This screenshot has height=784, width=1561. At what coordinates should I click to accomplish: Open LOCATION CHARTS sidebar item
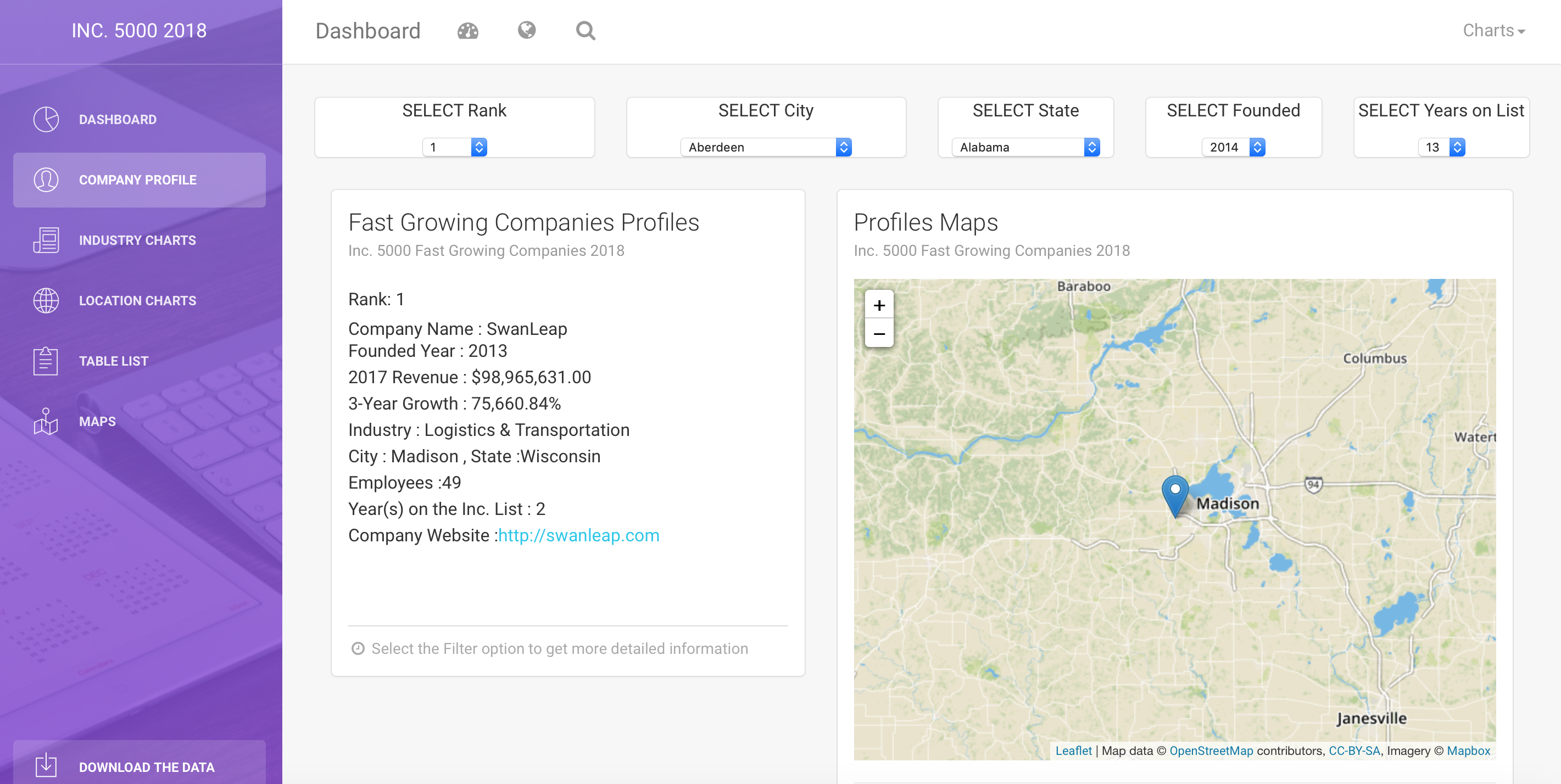140,300
